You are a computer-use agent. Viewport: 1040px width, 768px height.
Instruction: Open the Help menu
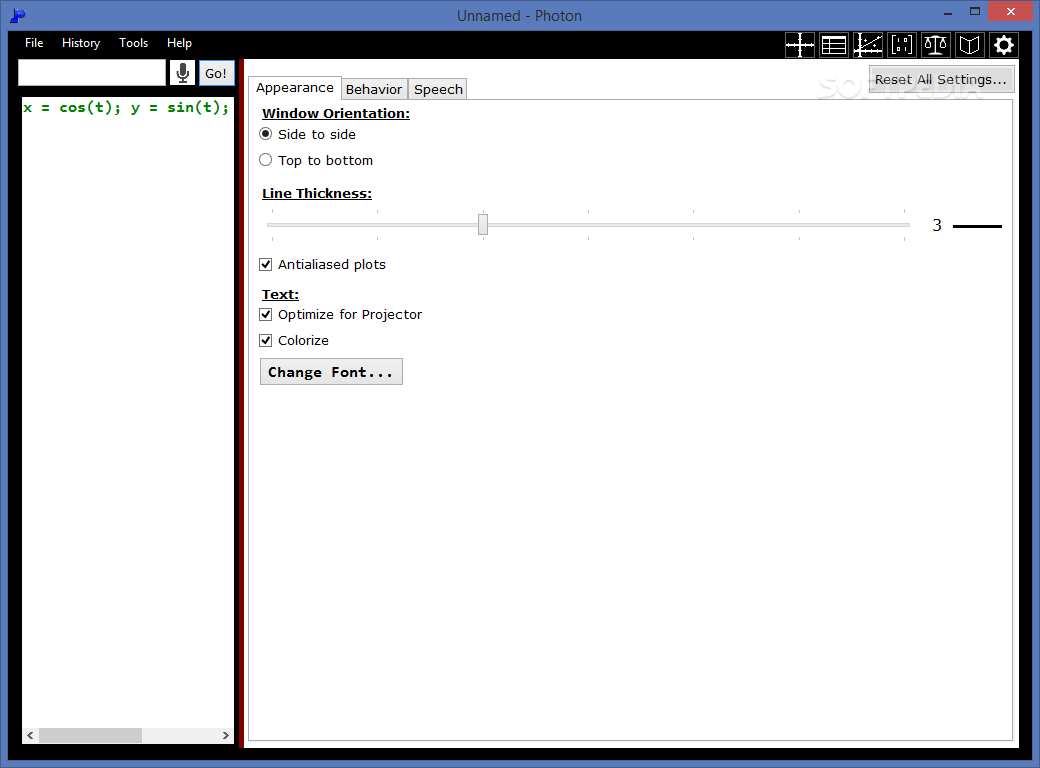point(179,43)
